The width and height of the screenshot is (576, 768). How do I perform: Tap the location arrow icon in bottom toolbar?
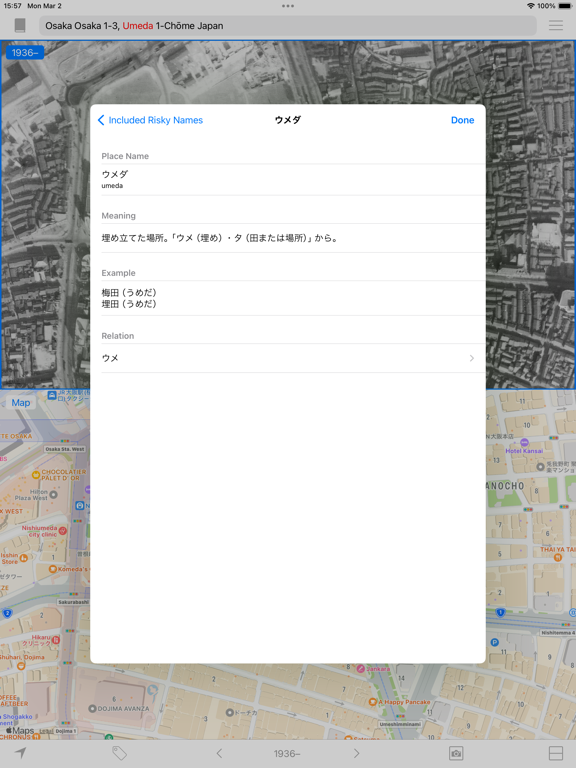pos(20,753)
